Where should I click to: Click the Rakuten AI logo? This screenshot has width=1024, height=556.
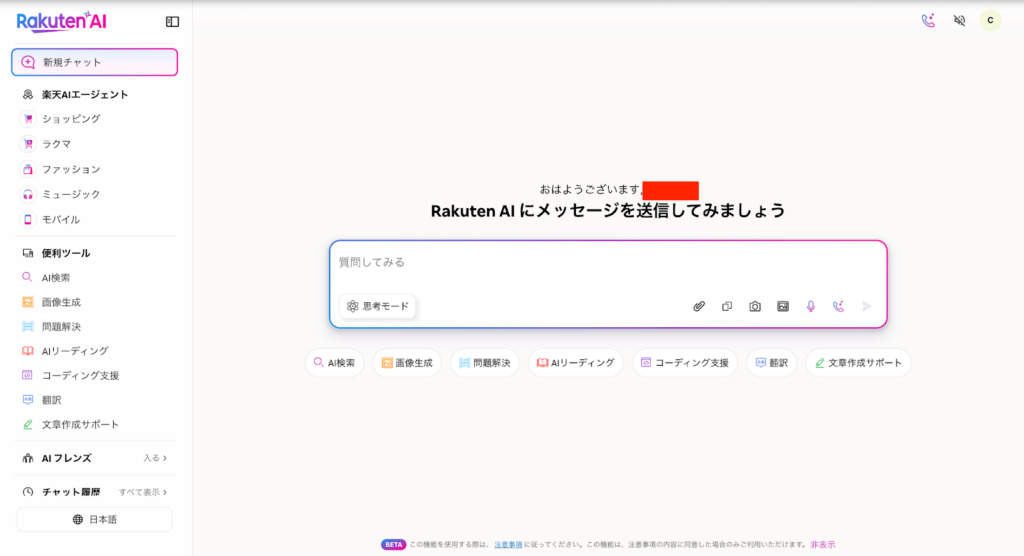[x=61, y=22]
